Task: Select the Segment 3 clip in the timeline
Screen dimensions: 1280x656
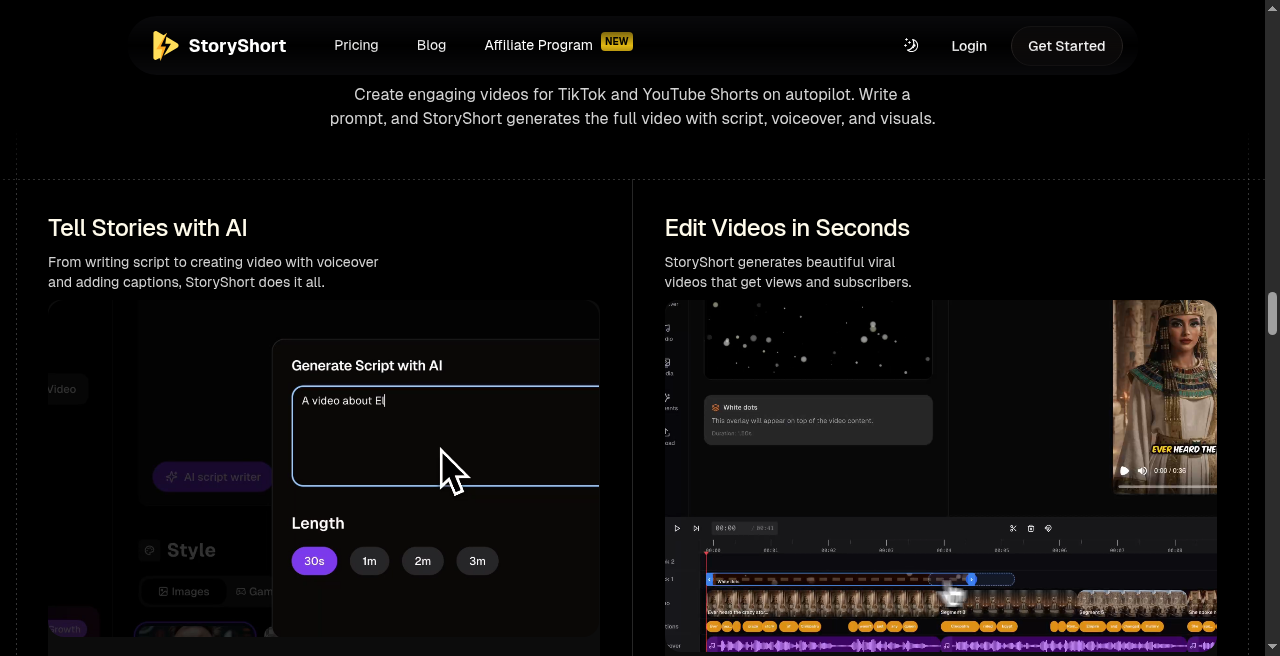Action: [1008, 602]
